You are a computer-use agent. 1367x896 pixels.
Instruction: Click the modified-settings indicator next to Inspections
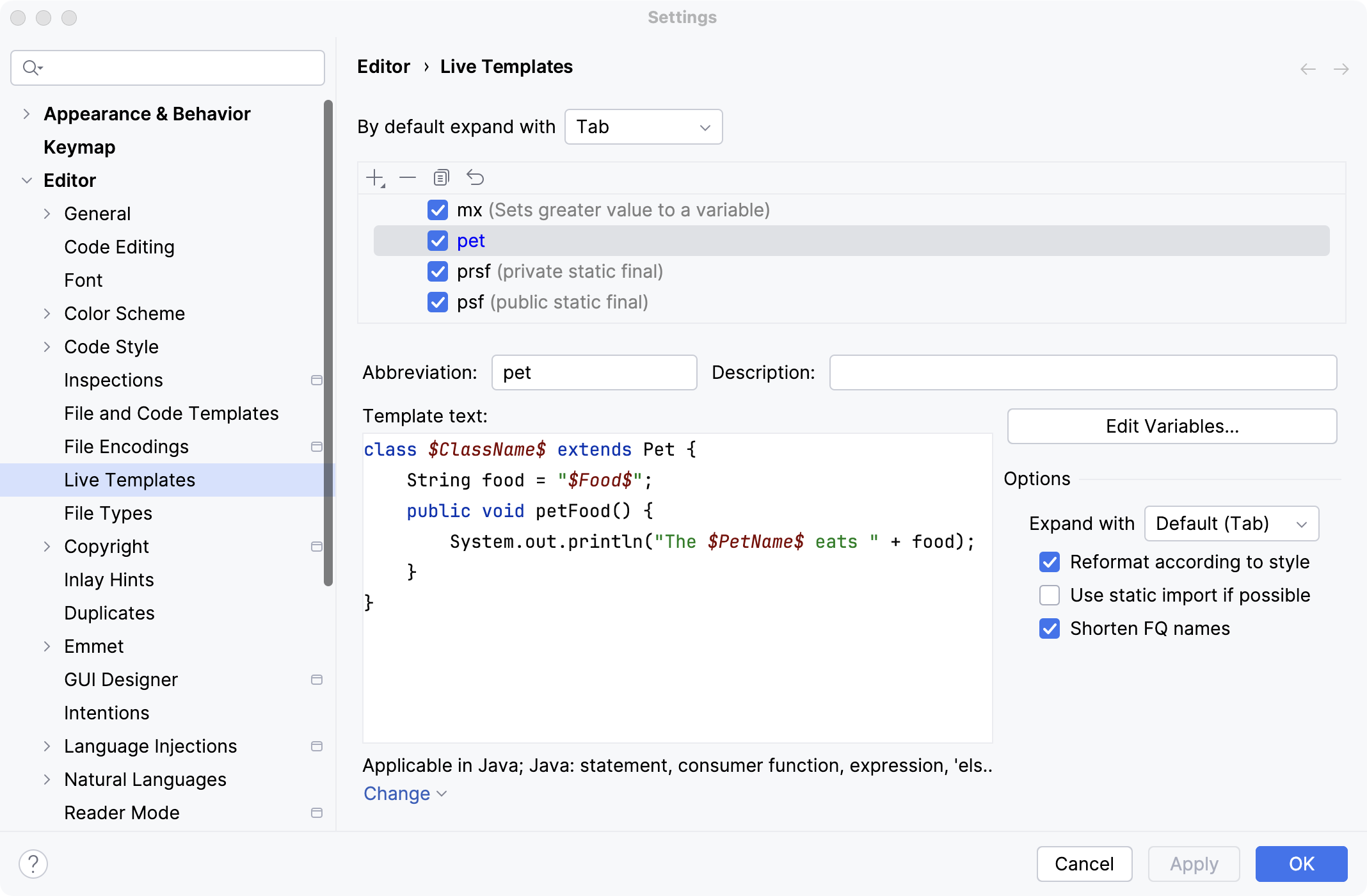(x=316, y=380)
